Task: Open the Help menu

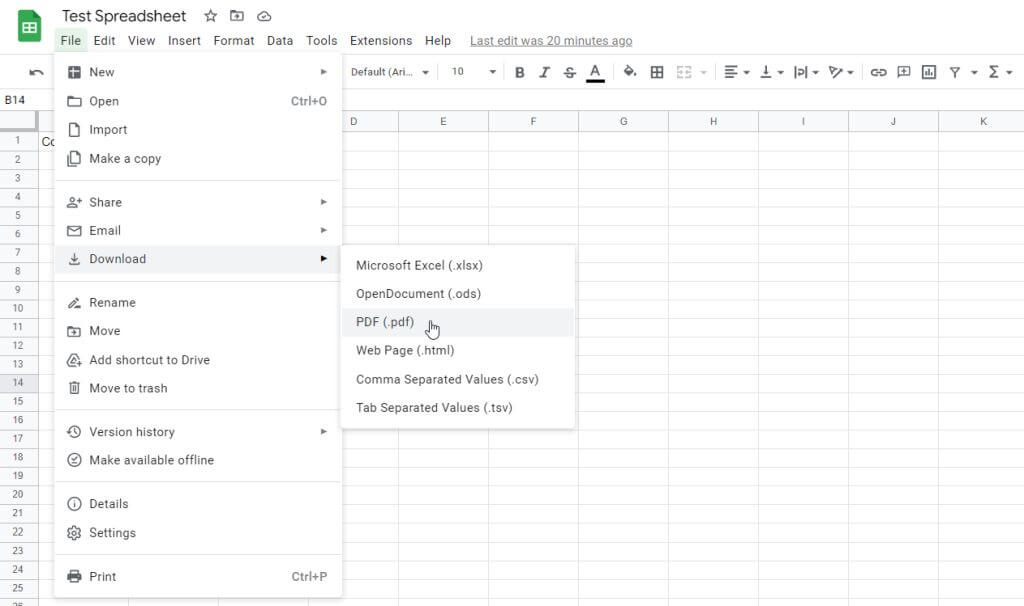Action: tap(438, 40)
